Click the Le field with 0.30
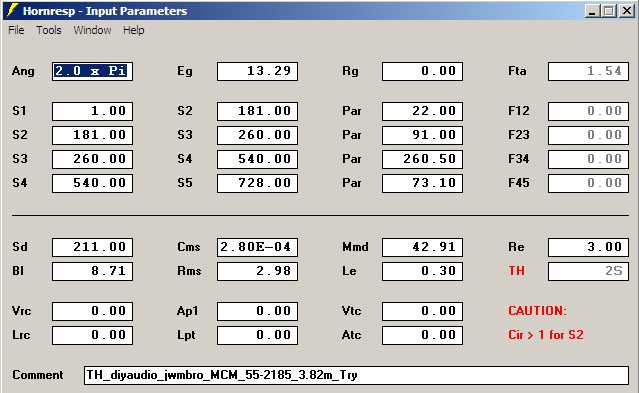The height and width of the screenshot is (393, 639). 423,271
